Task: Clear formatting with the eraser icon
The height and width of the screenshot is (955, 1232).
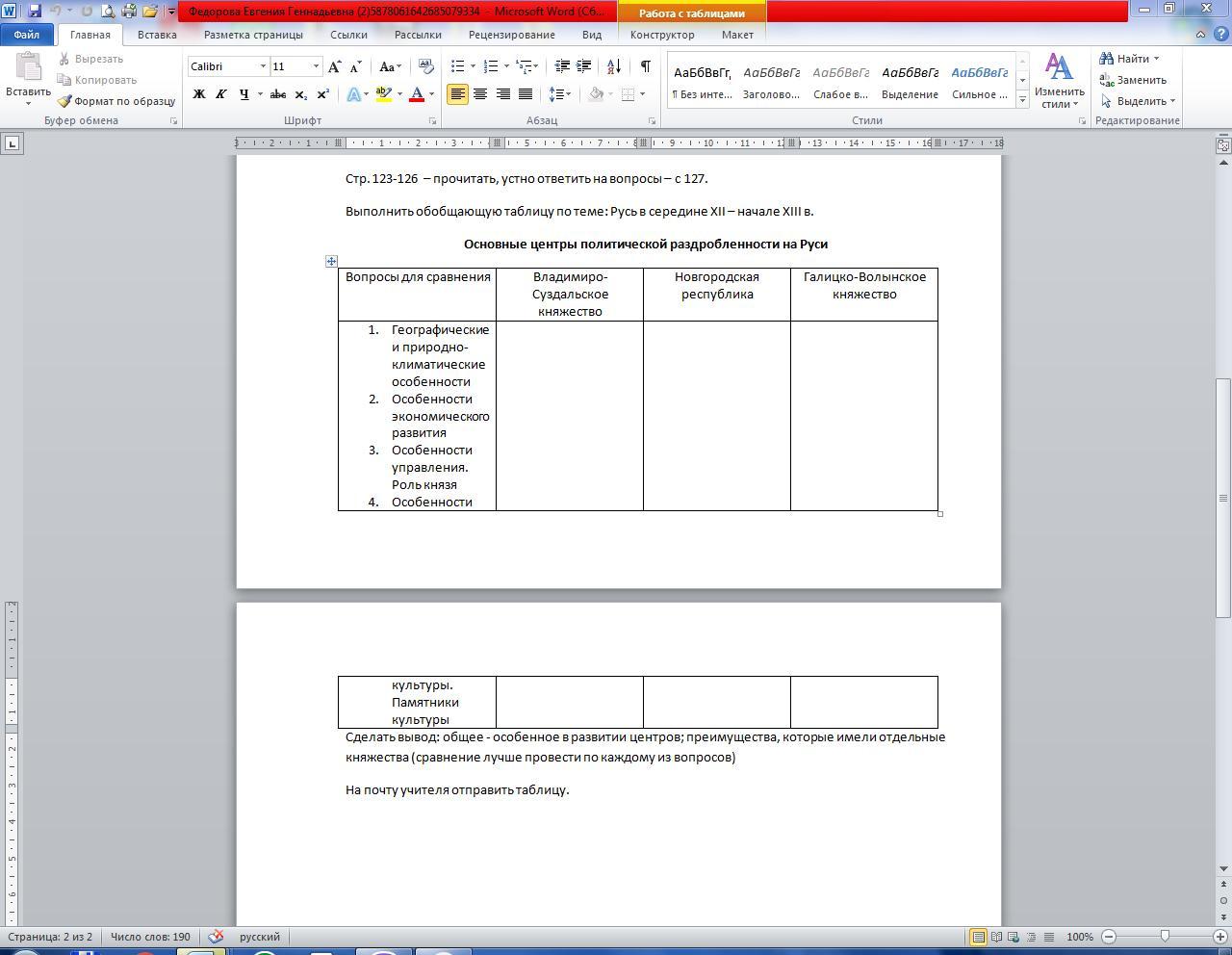Action: point(426,66)
